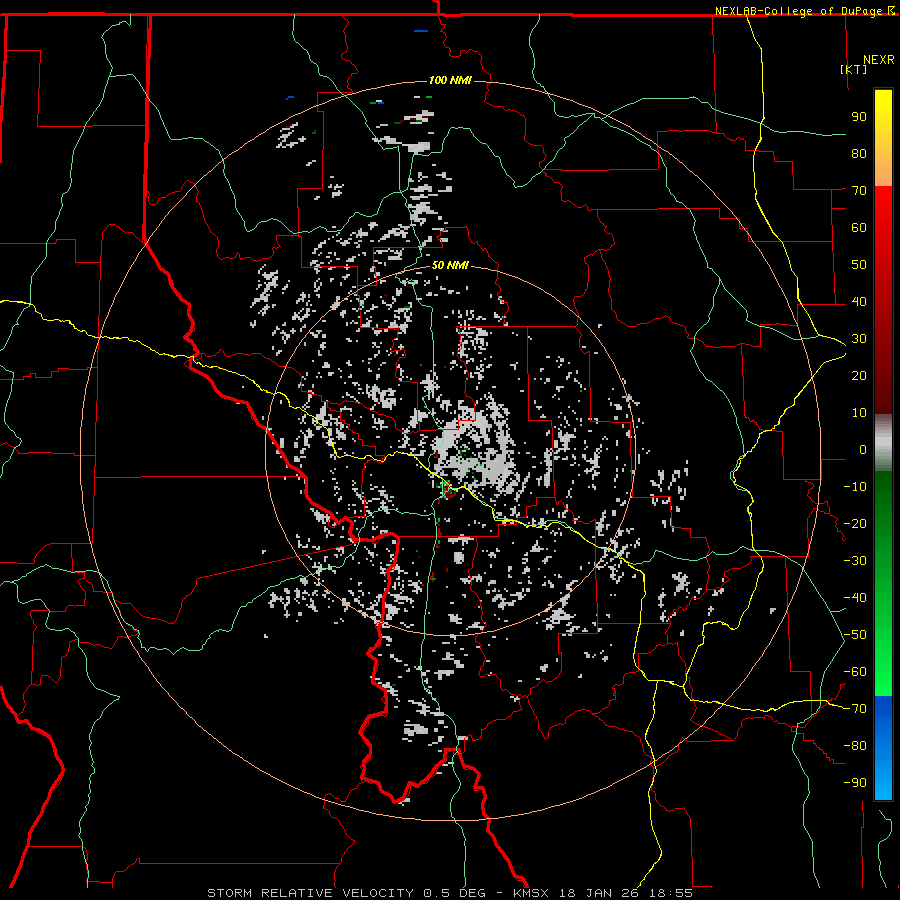Click the 18:55 timestamp

pyautogui.click(x=670, y=893)
